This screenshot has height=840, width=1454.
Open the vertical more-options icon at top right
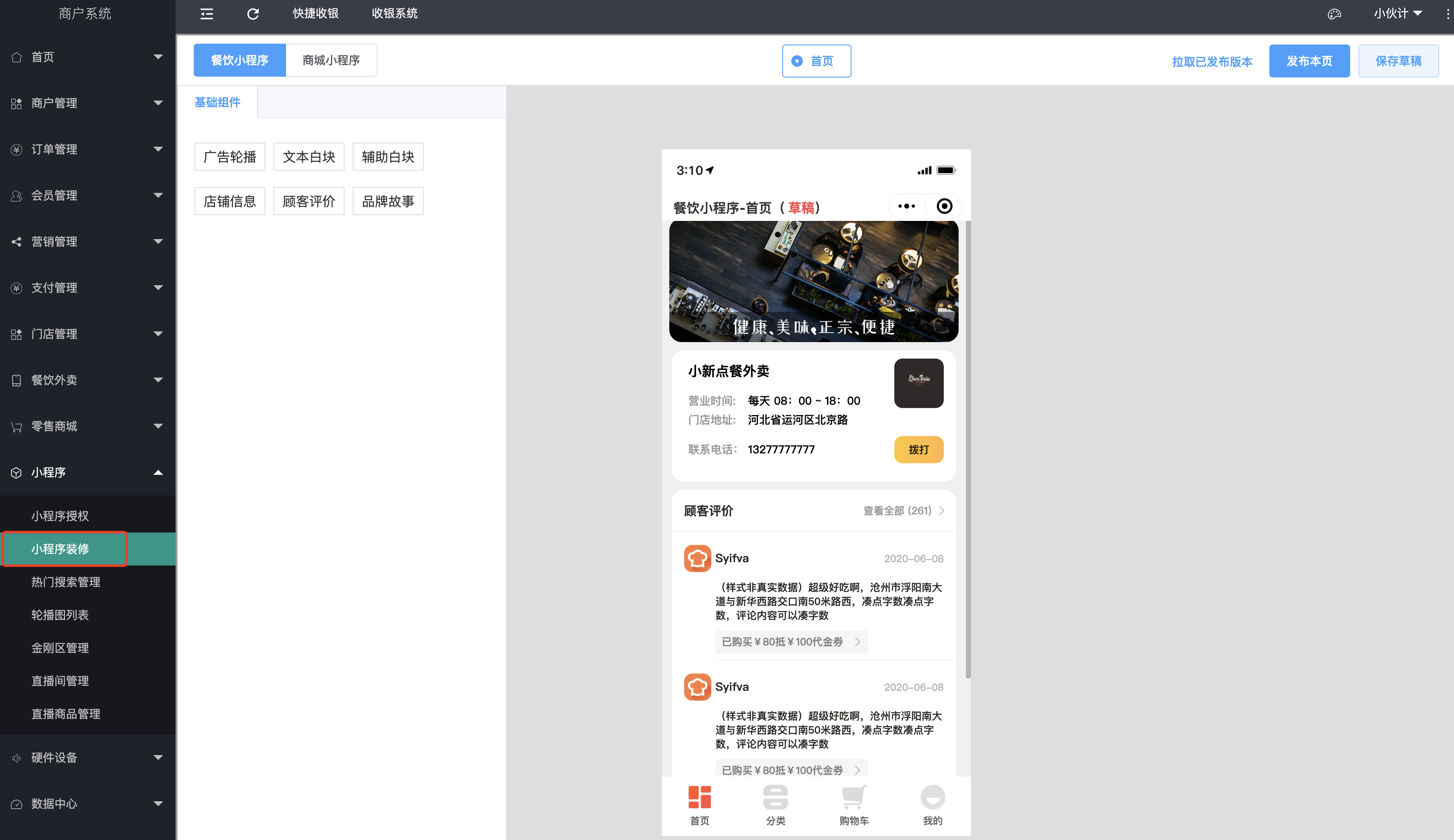click(1448, 14)
